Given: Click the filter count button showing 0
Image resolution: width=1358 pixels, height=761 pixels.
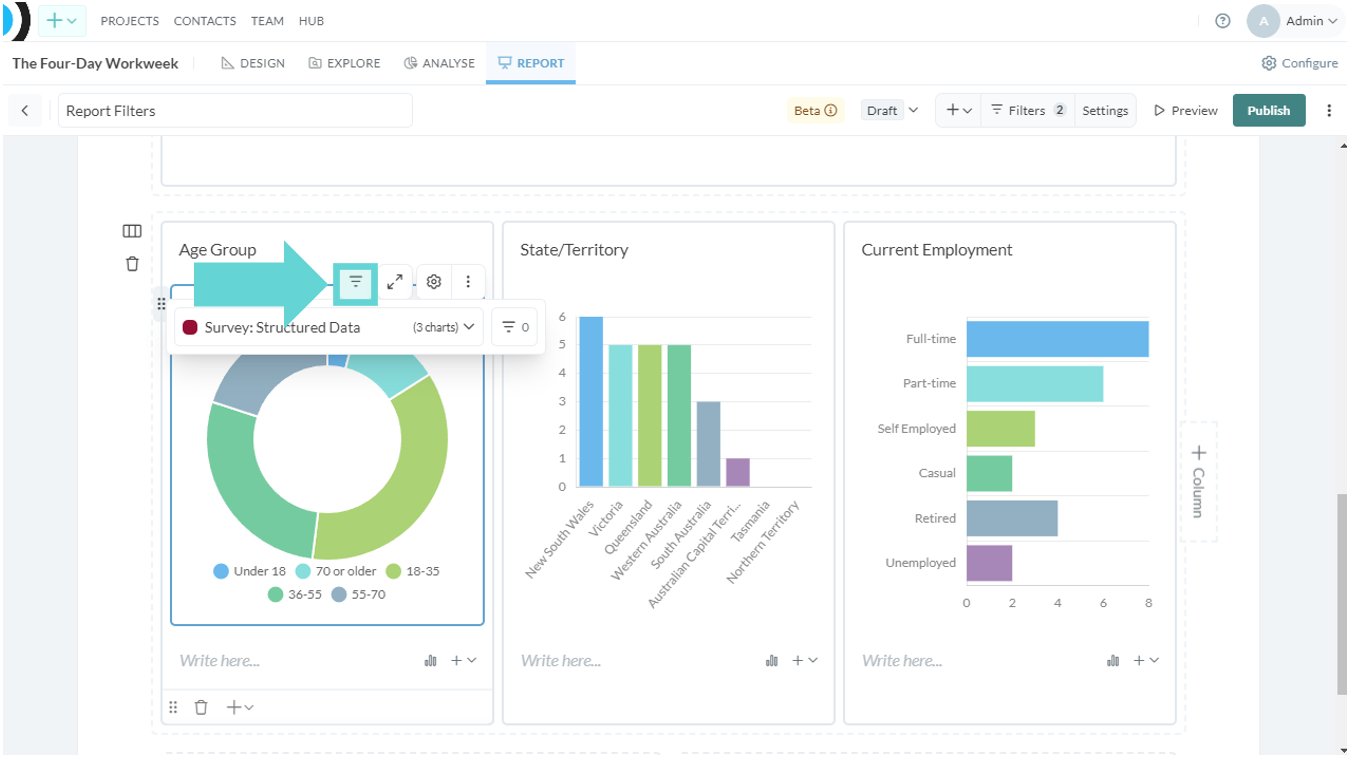Looking at the screenshot, I should [515, 327].
